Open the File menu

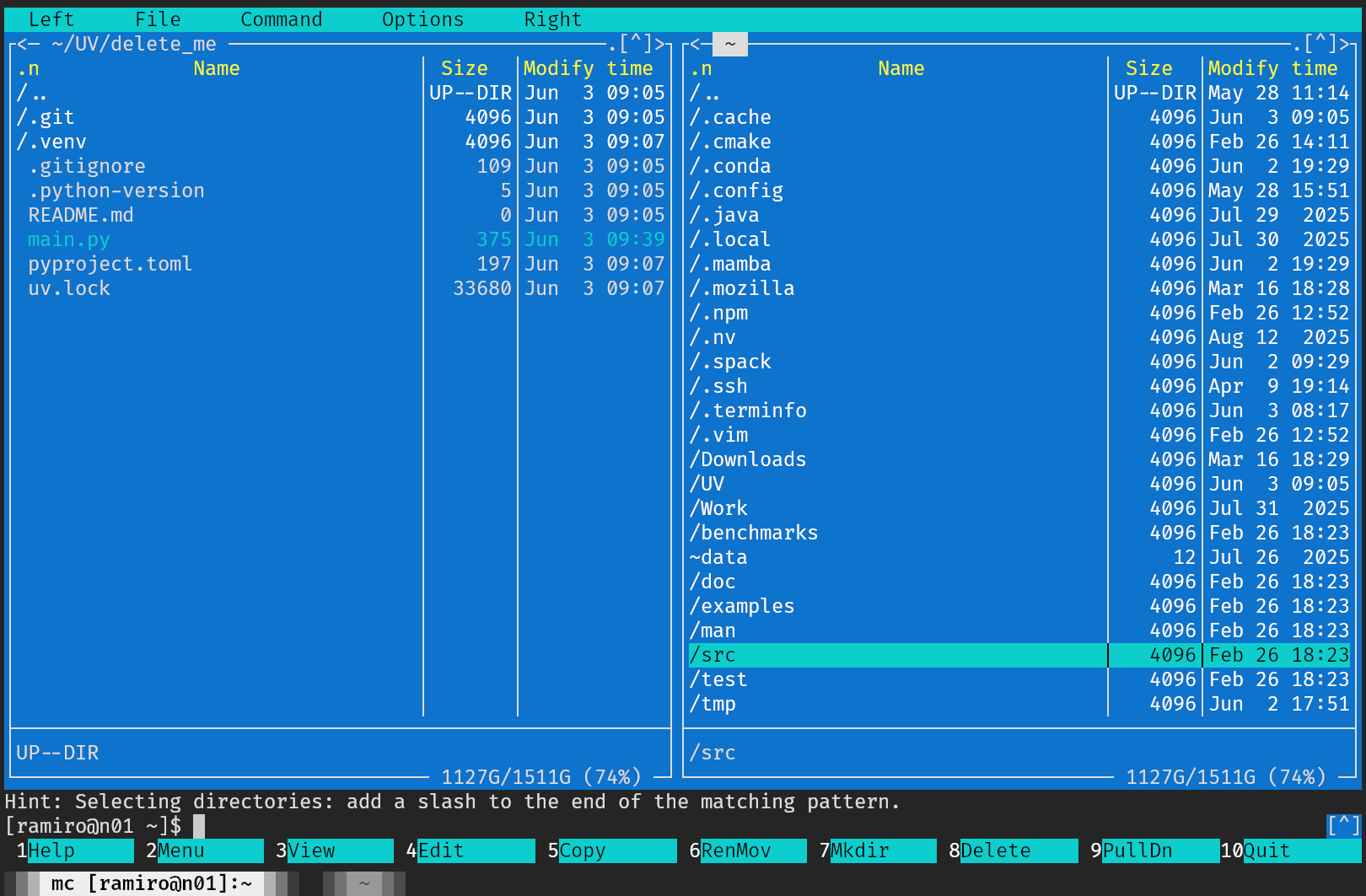[x=158, y=19]
